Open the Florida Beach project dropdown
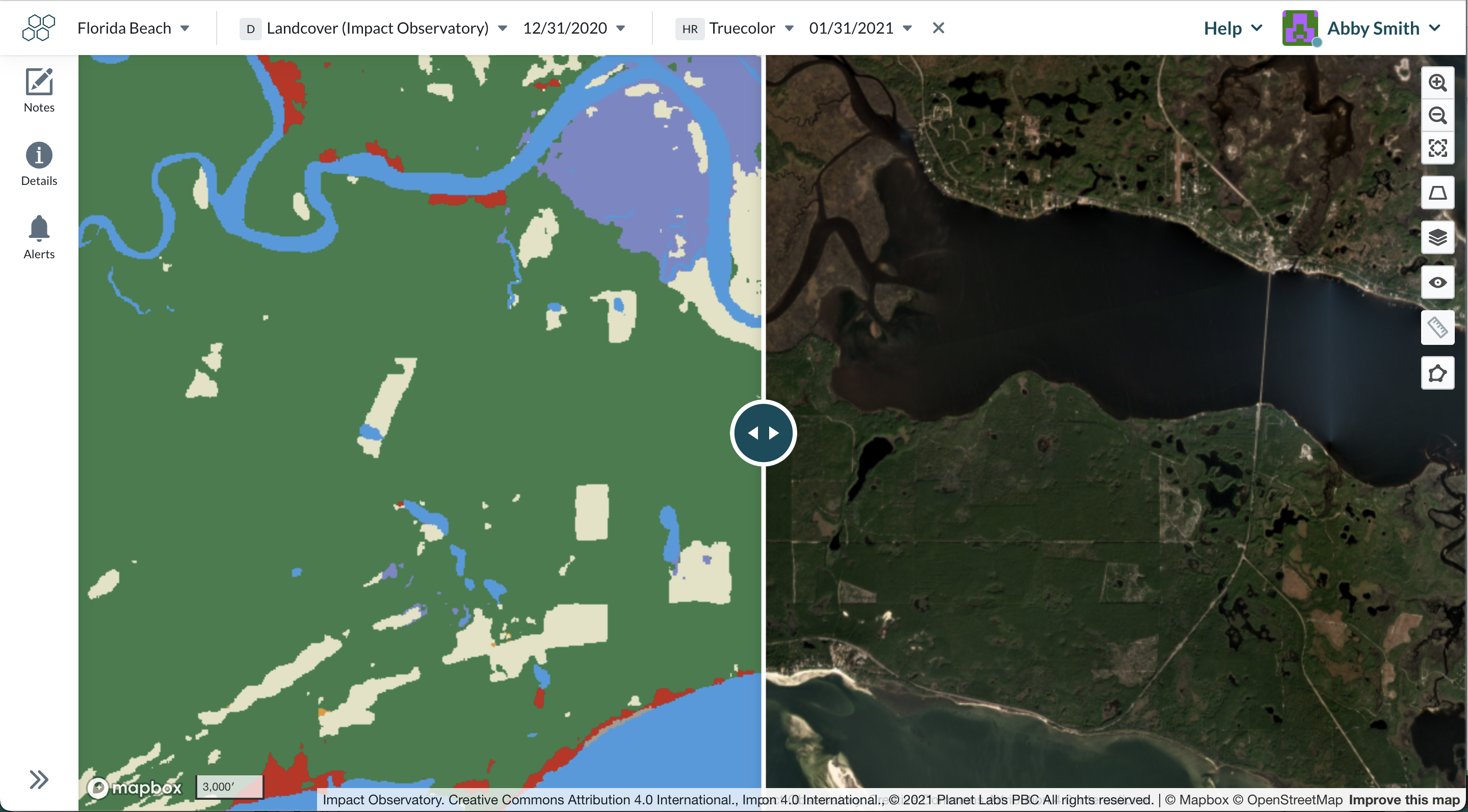The height and width of the screenshot is (812, 1468). 134,28
